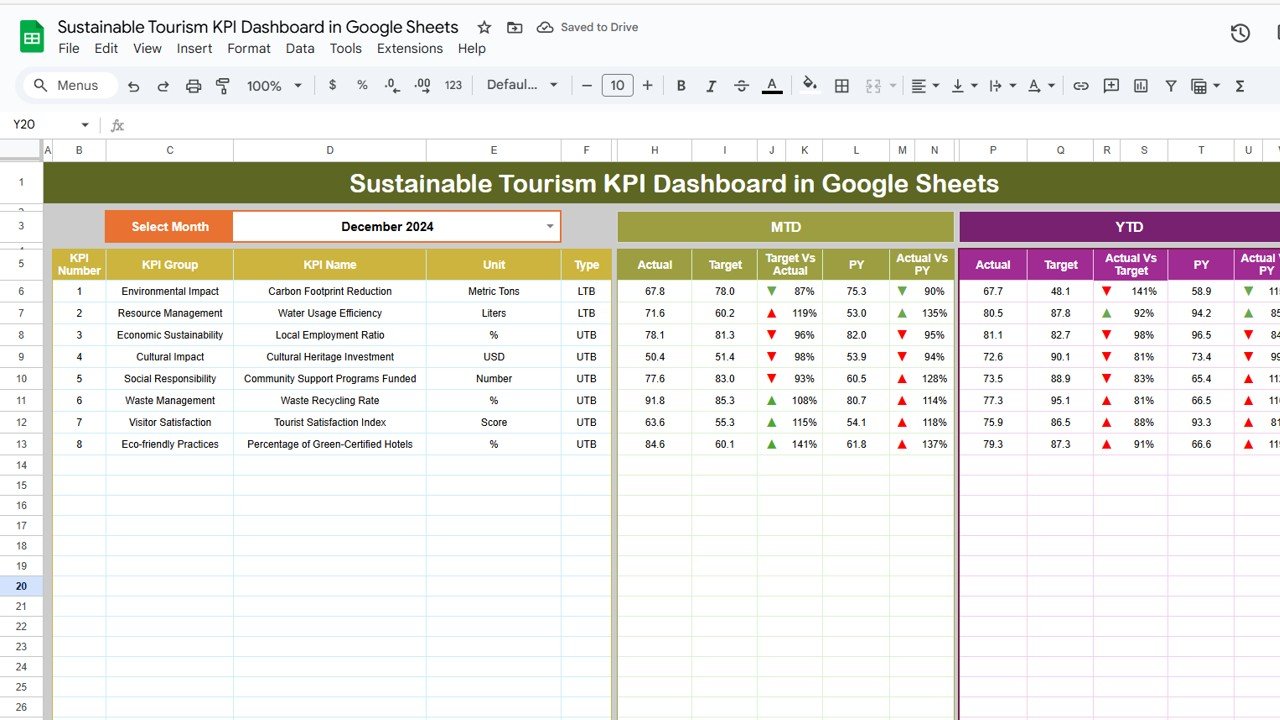
Task: Click the document title text
Action: point(258,27)
